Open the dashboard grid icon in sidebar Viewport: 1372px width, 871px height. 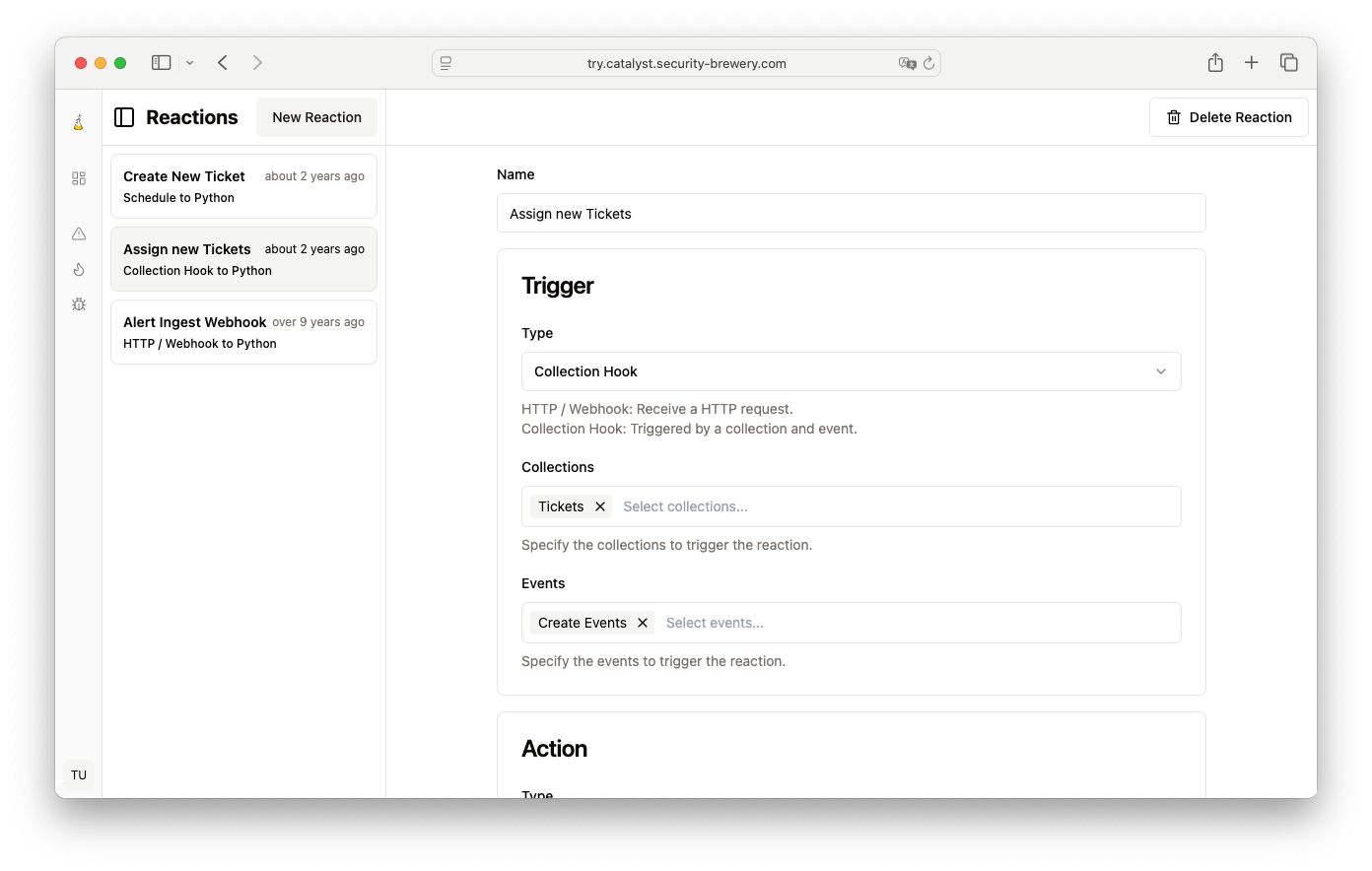79,178
